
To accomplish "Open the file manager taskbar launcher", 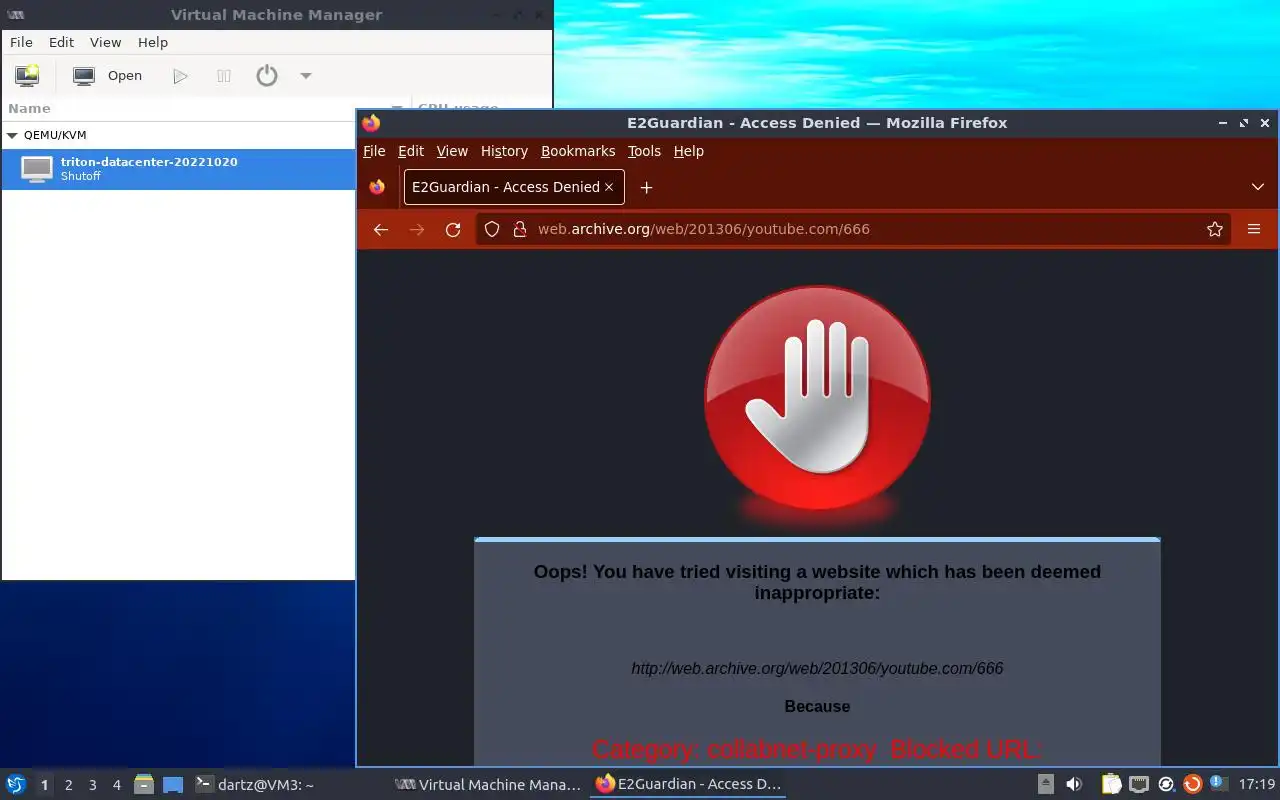I will click(x=144, y=784).
